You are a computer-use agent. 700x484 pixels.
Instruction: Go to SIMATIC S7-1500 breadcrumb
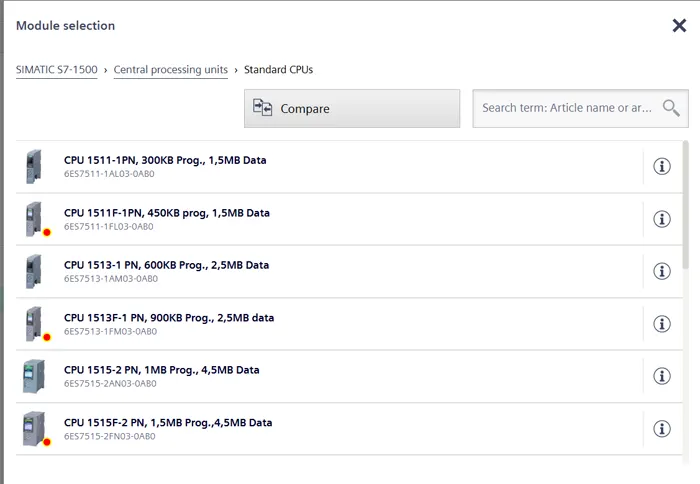point(57,70)
